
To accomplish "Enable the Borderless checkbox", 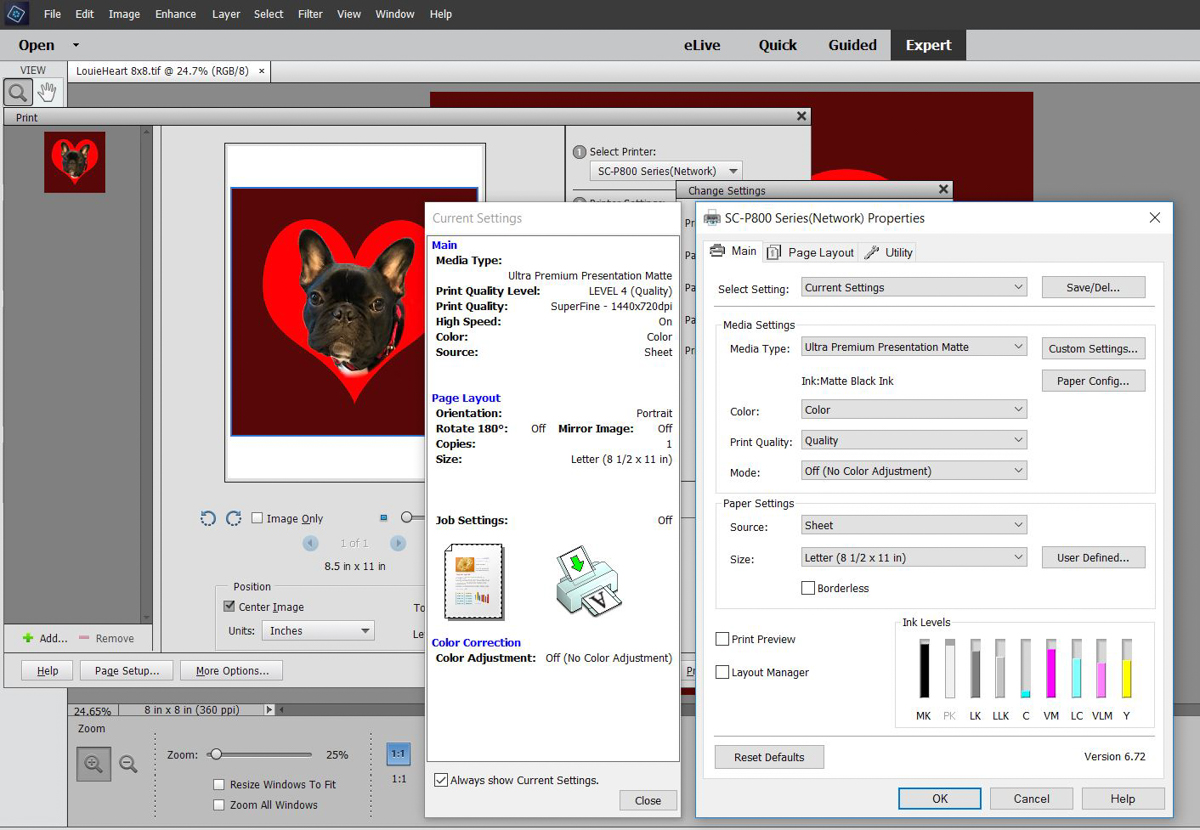I will point(808,588).
